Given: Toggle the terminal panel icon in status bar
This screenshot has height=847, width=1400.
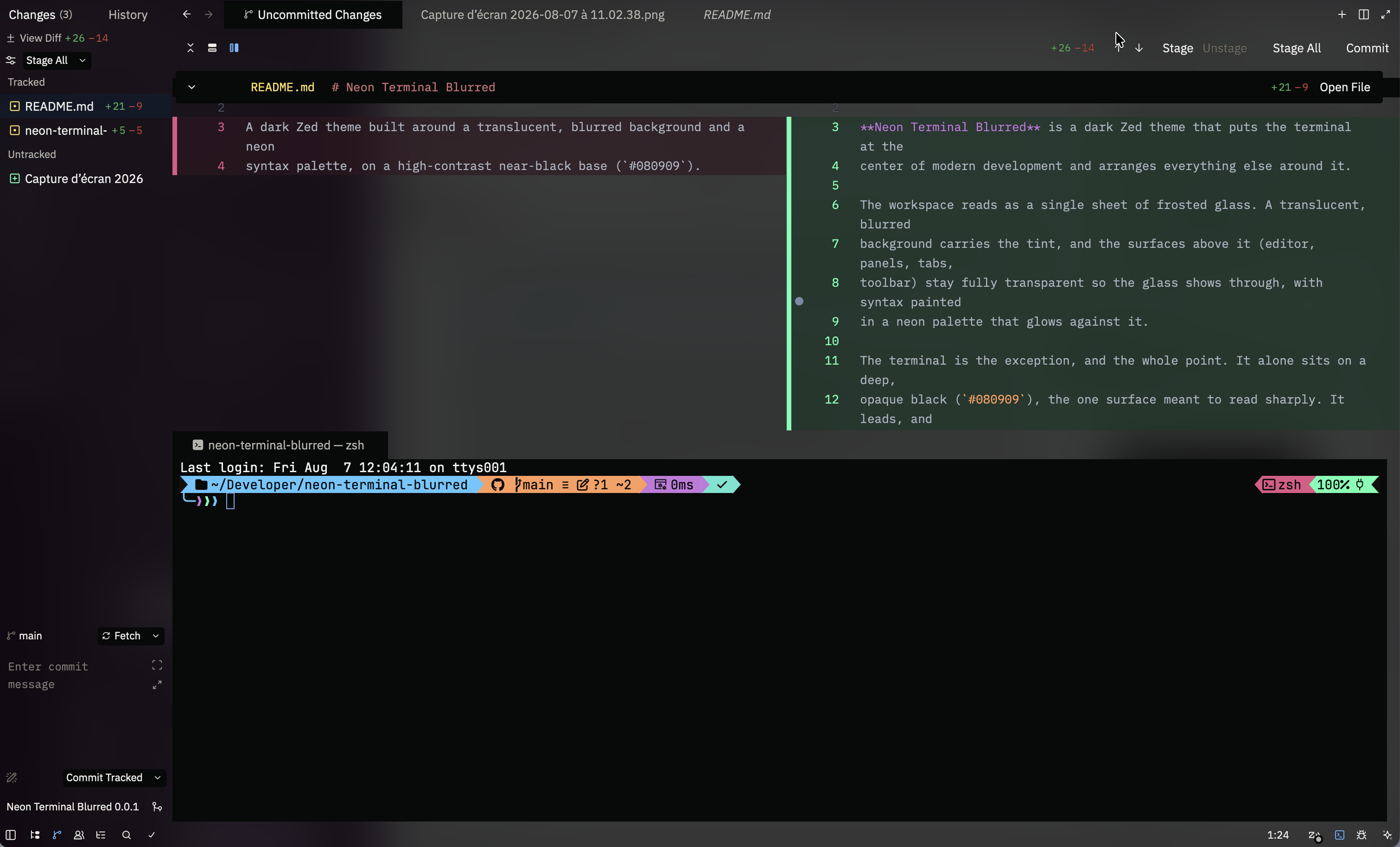Looking at the screenshot, I should coord(1339,834).
